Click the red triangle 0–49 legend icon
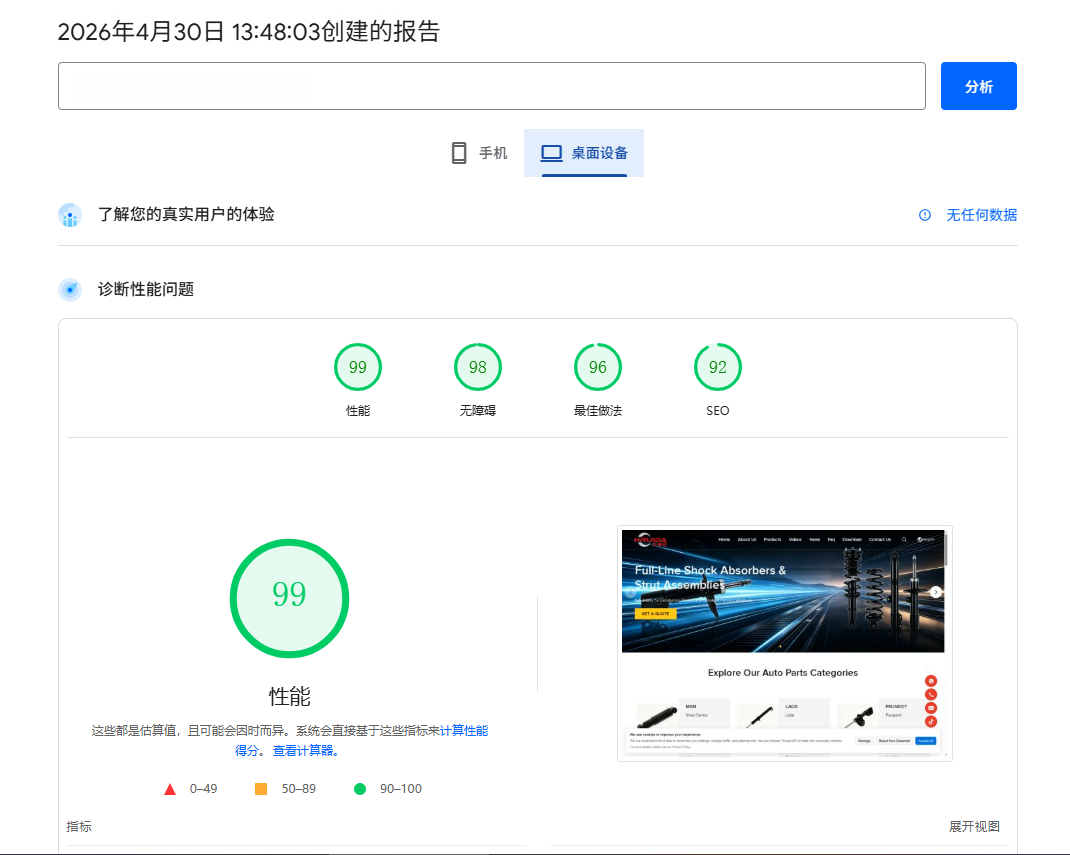Screen dimensions: 1070x855 (170, 789)
